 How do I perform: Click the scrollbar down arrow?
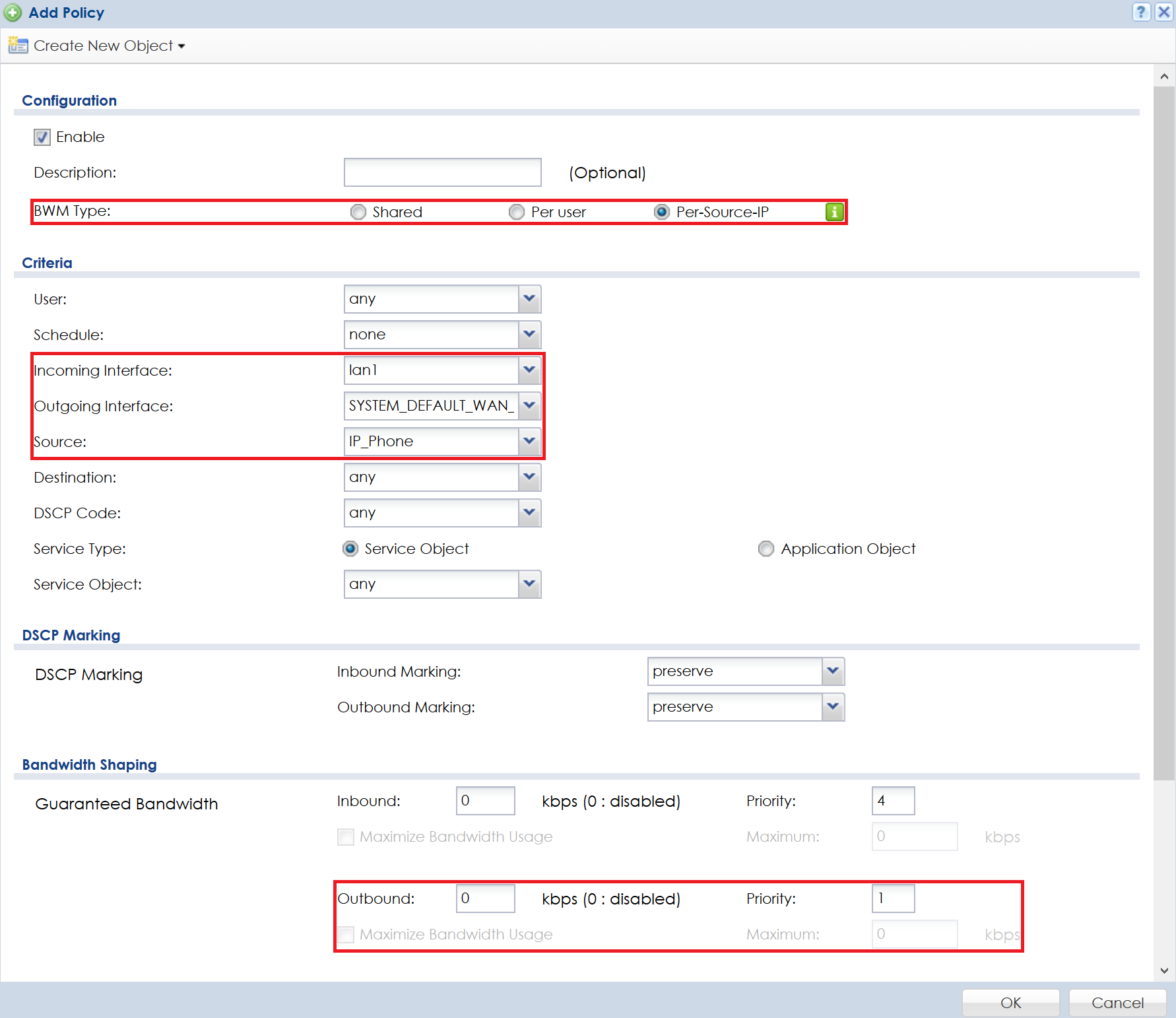[1164, 970]
